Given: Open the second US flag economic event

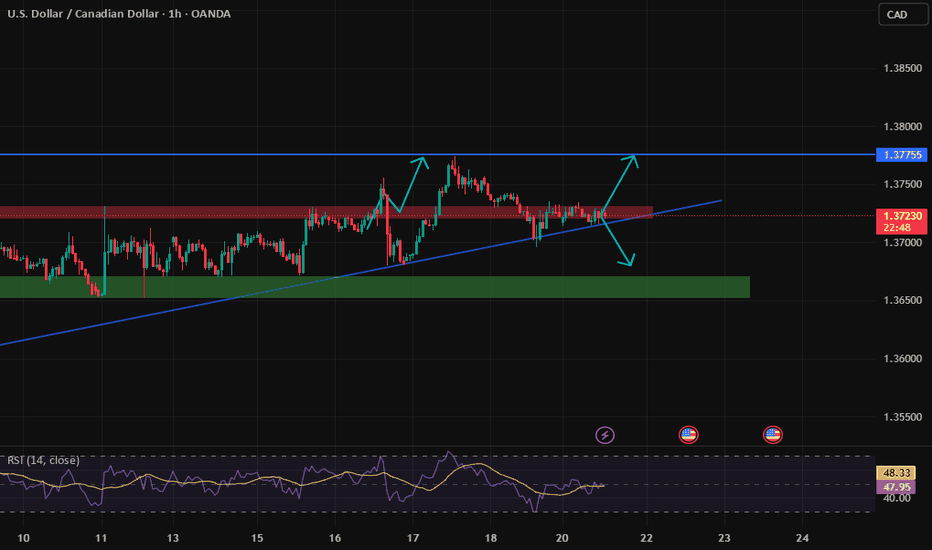Looking at the screenshot, I should point(773,435).
